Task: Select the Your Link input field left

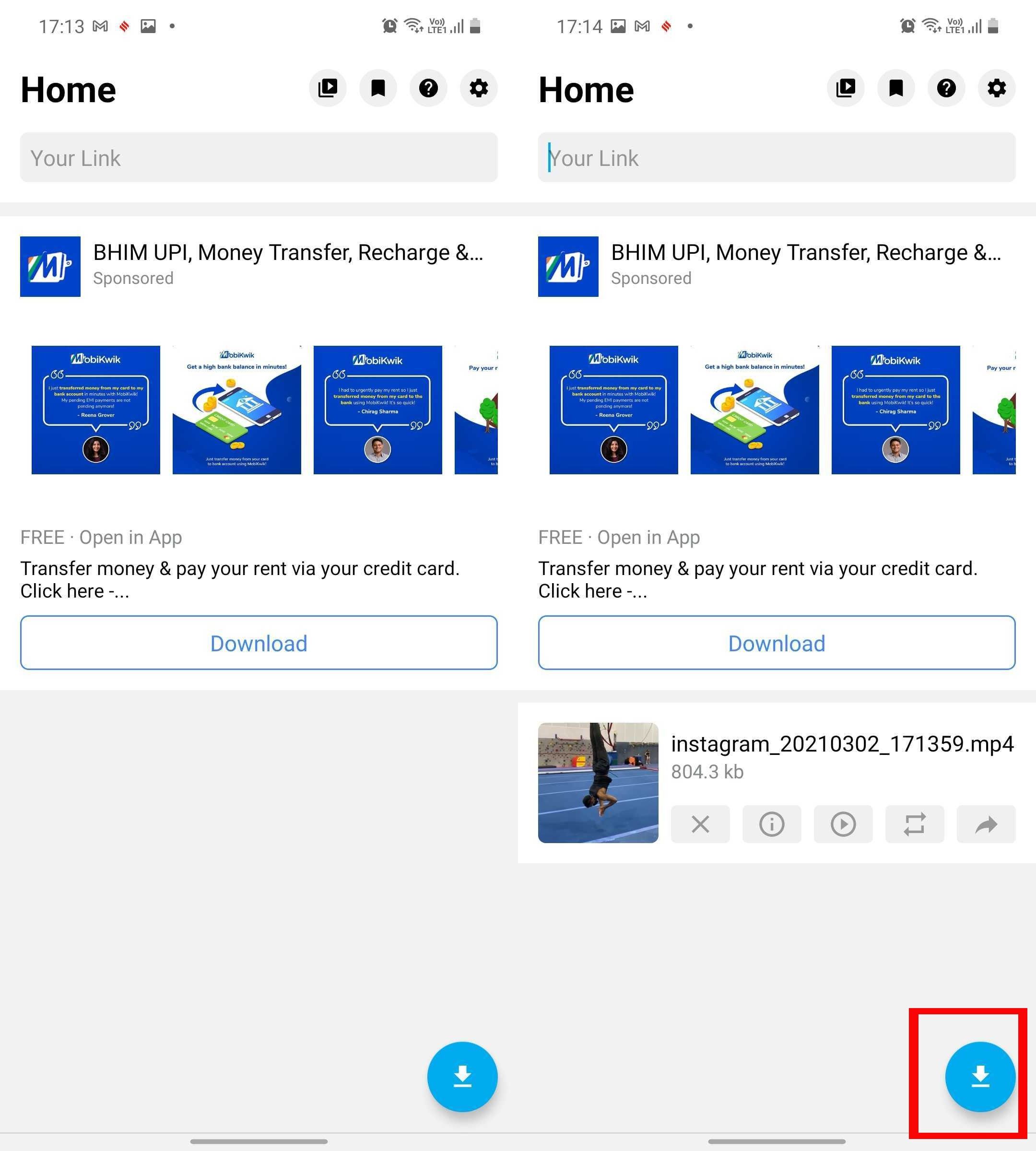Action: click(260, 158)
